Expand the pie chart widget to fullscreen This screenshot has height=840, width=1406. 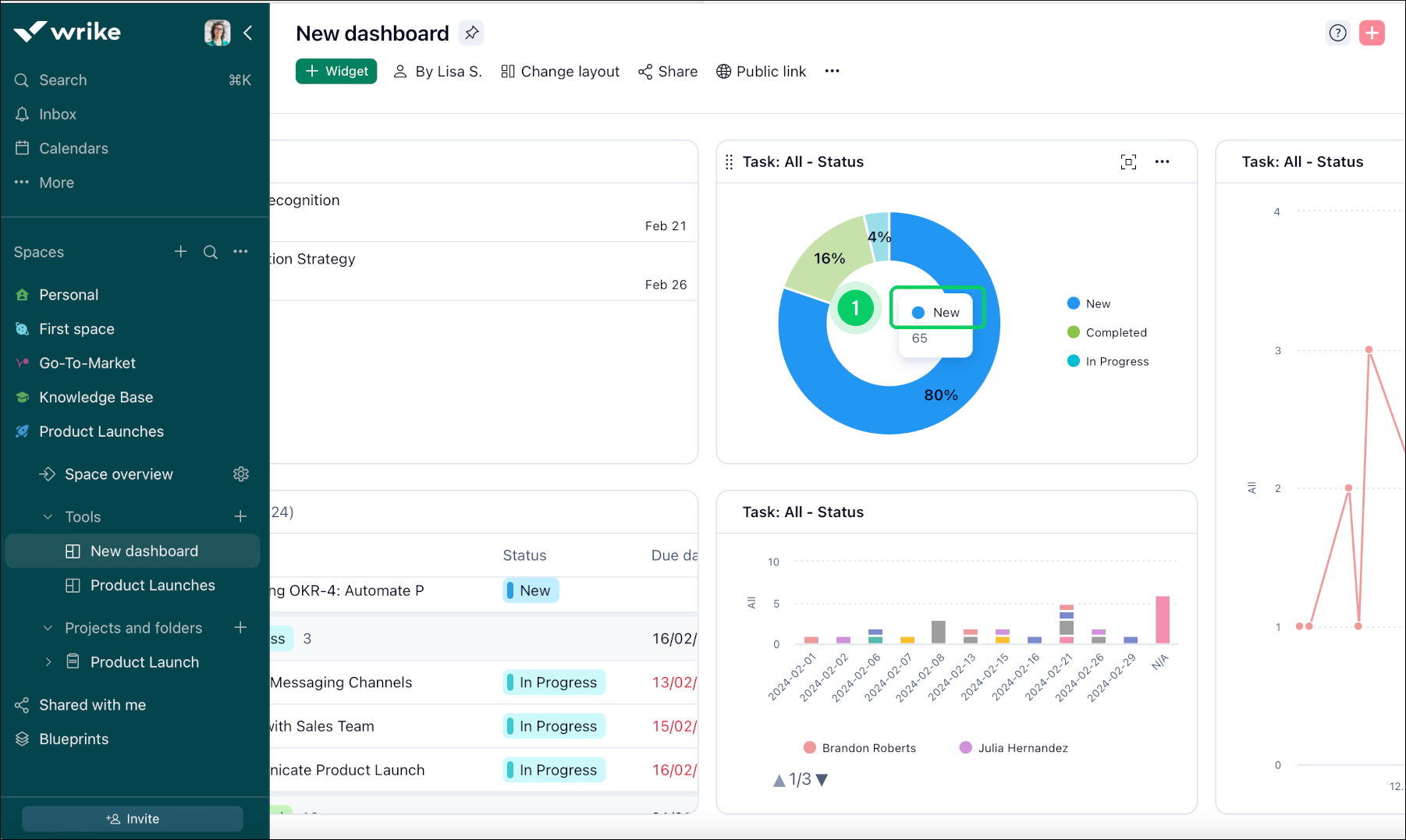[x=1128, y=161]
